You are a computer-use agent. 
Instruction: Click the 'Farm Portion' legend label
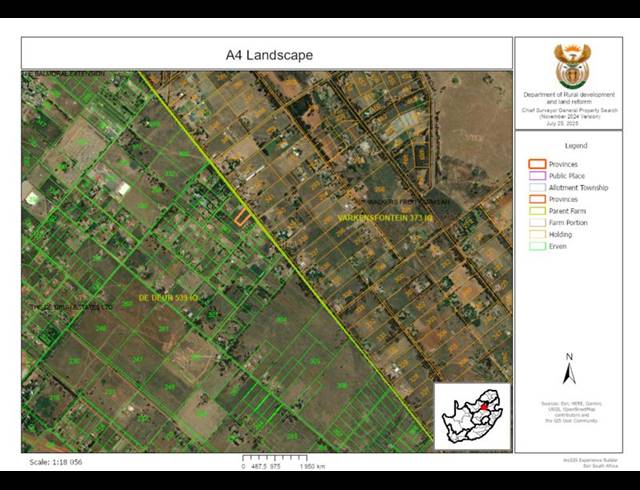click(568, 223)
